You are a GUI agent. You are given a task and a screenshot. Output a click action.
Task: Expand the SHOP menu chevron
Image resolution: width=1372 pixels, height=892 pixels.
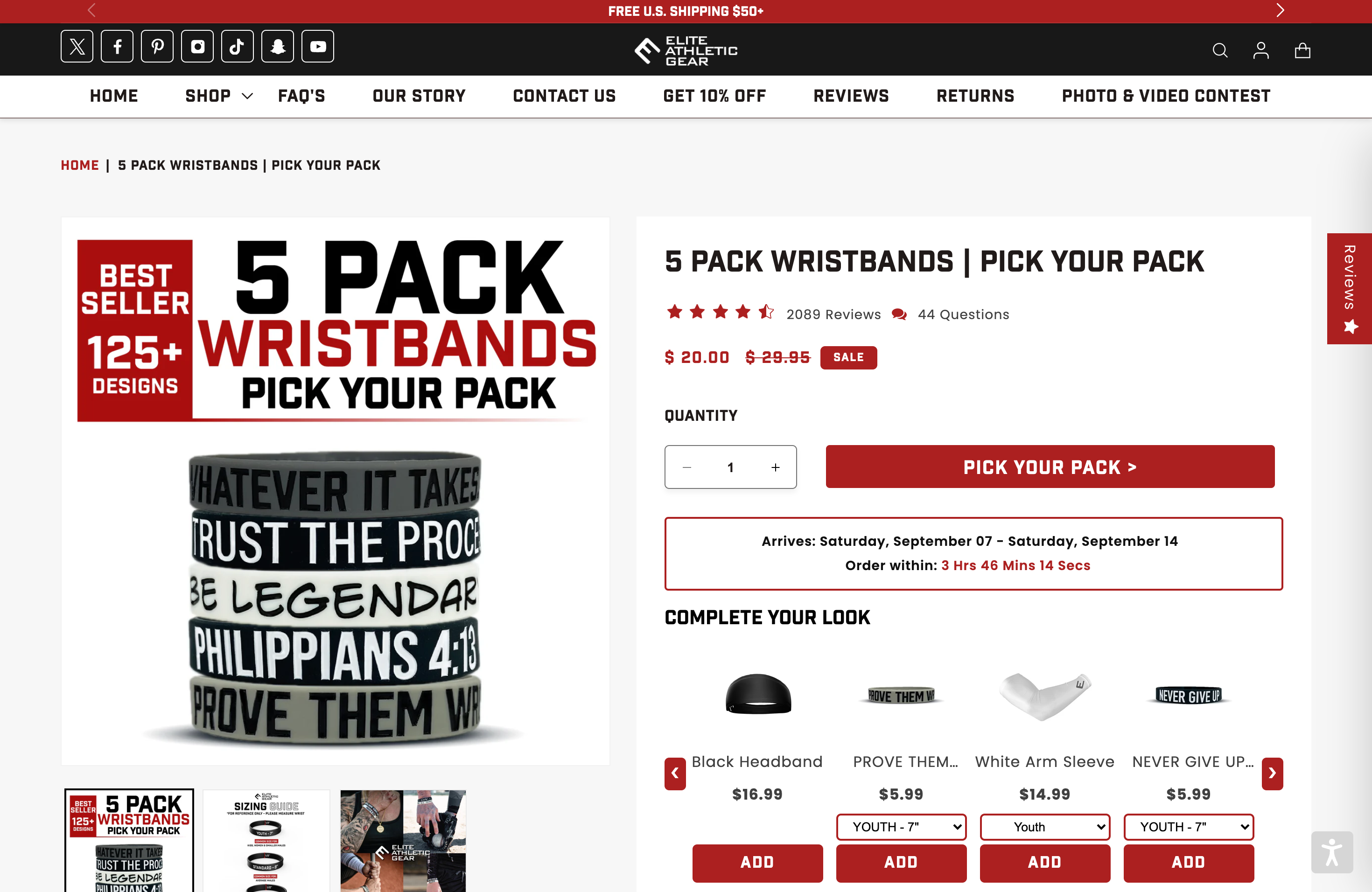click(x=247, y=96)
